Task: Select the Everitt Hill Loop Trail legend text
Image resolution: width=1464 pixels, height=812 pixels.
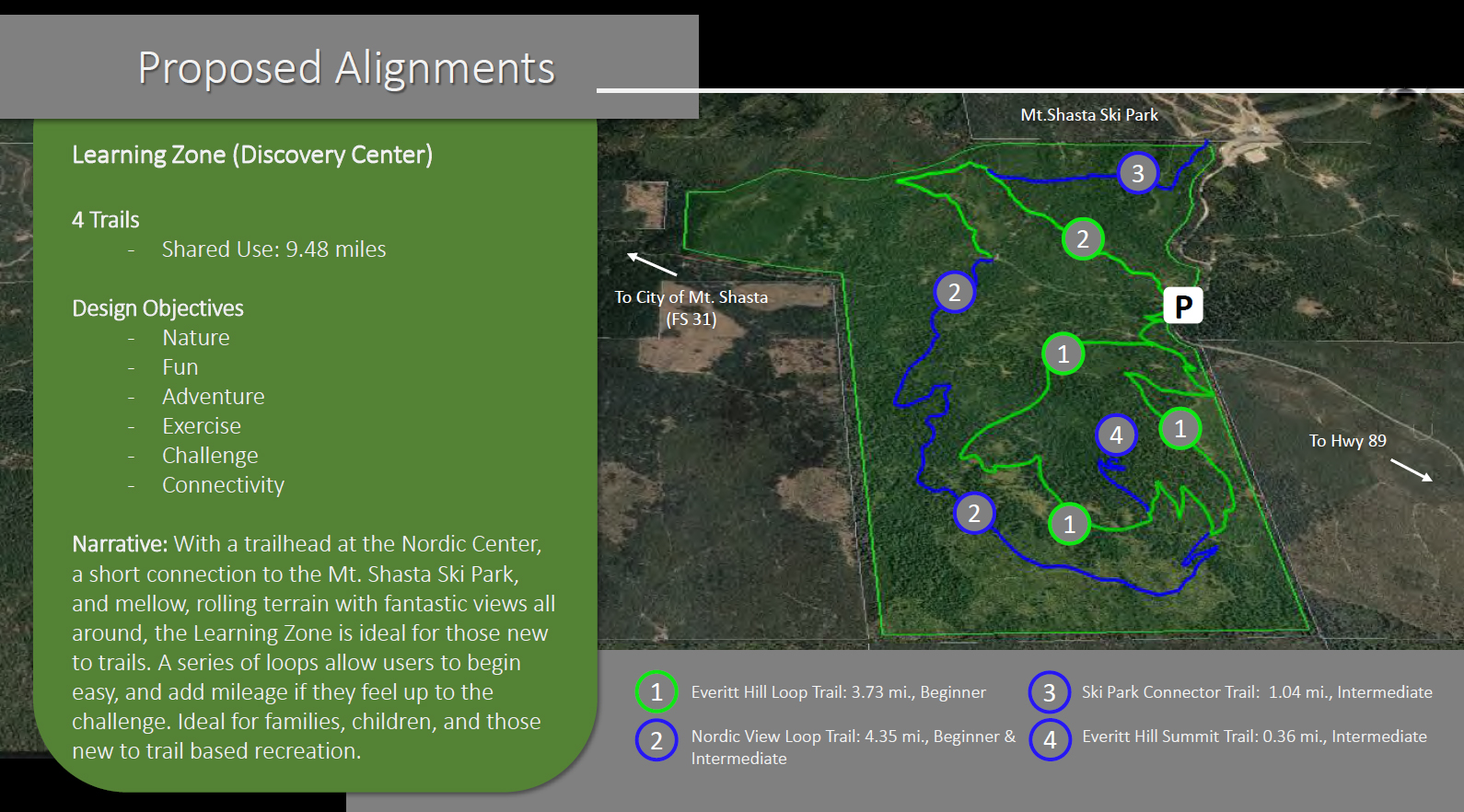Action: 838,692
